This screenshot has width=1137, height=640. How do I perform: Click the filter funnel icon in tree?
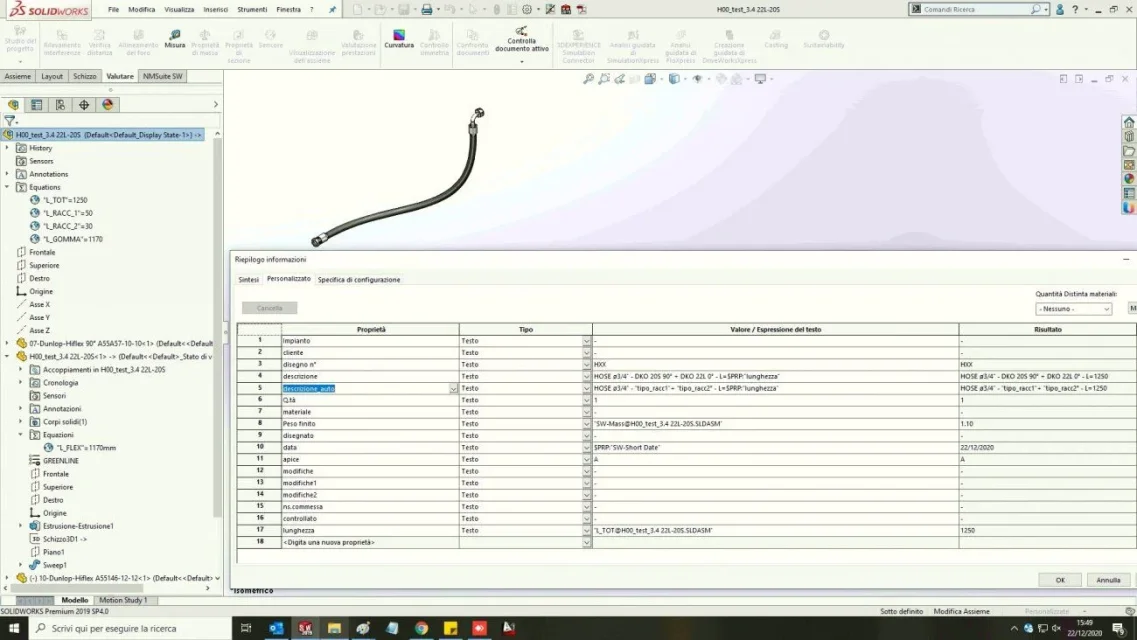click(x=9, y=121)
